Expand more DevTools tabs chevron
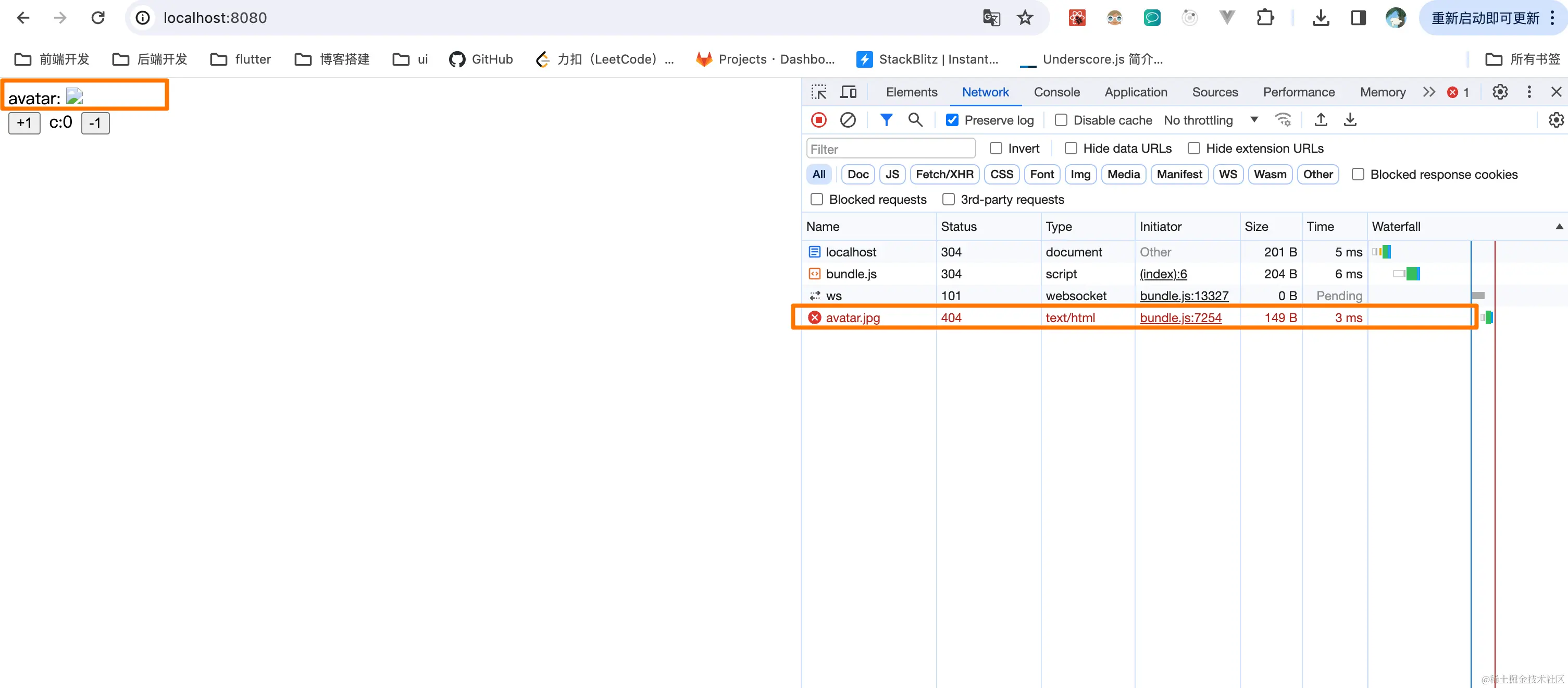This screenshot has width=1568, height=688. pos(1428,92)
